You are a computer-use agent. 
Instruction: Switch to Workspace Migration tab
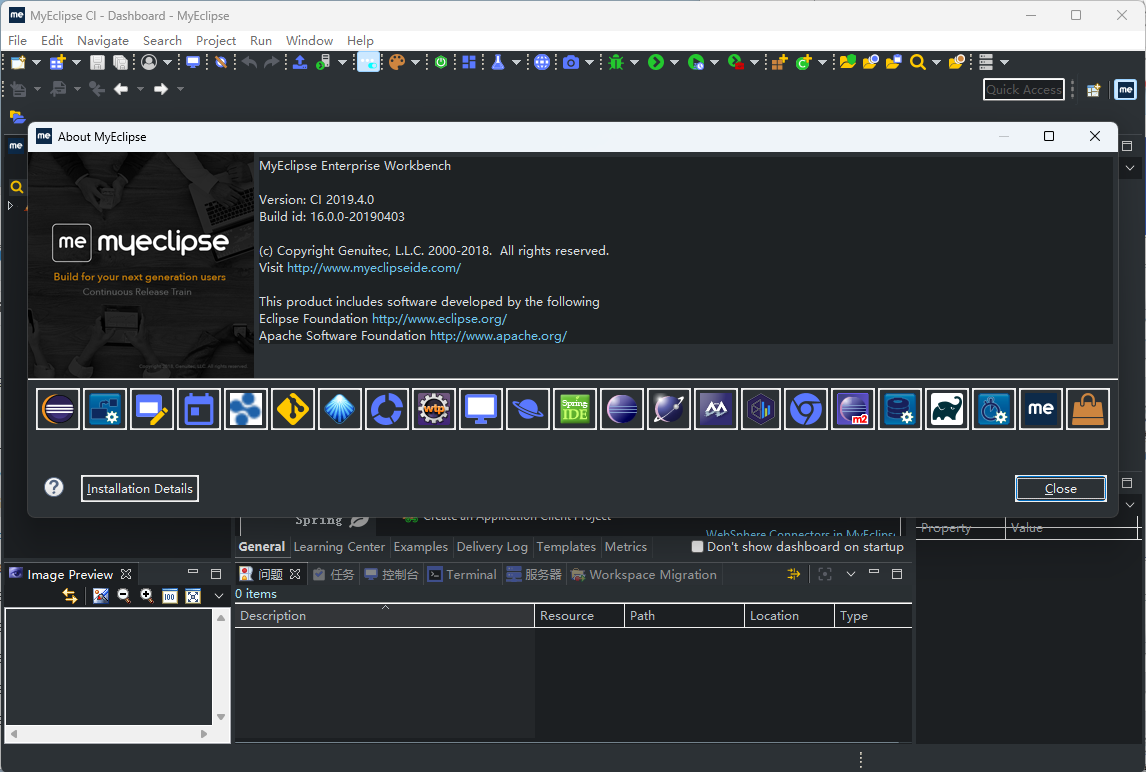pos(645,575)
